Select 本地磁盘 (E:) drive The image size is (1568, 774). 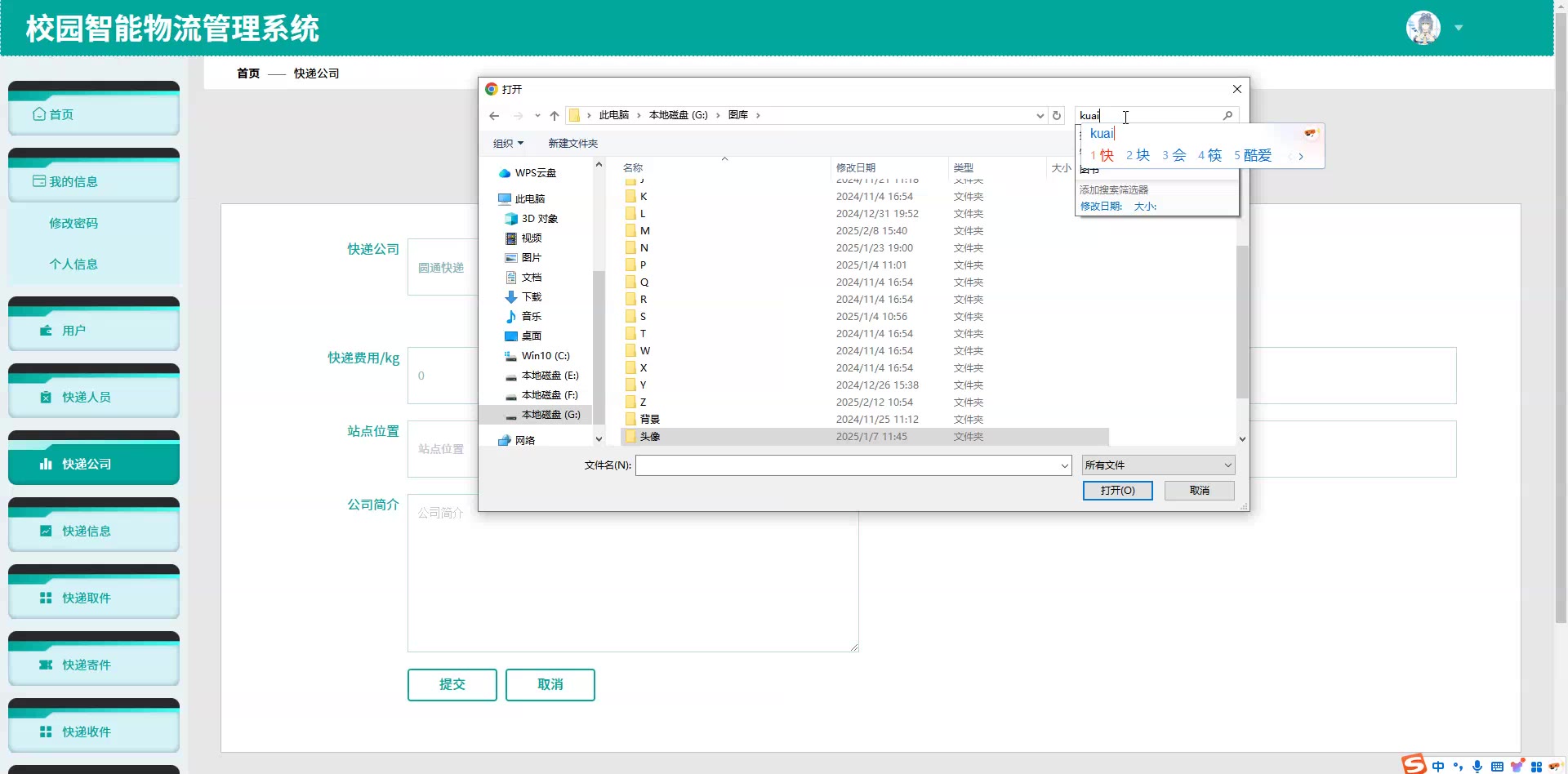pos(549,376)
